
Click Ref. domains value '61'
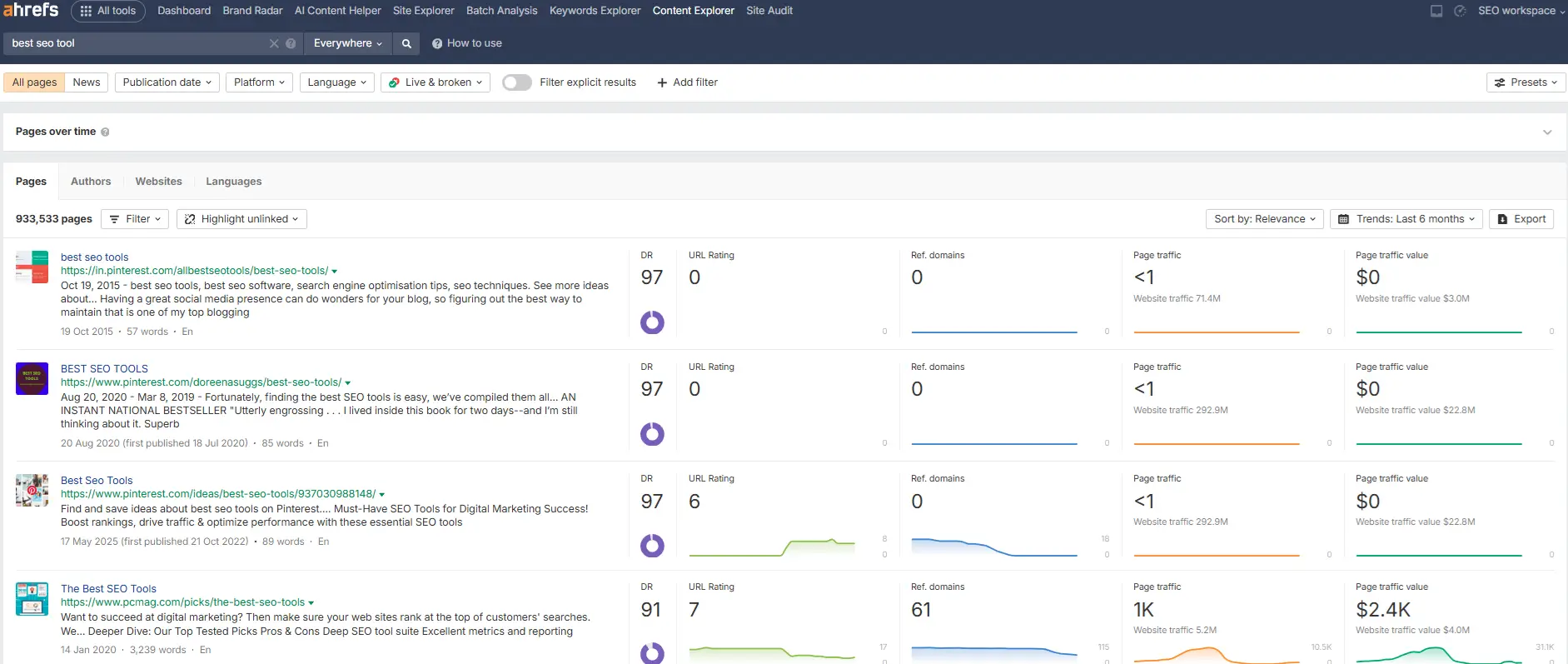[x=921, y=610]
